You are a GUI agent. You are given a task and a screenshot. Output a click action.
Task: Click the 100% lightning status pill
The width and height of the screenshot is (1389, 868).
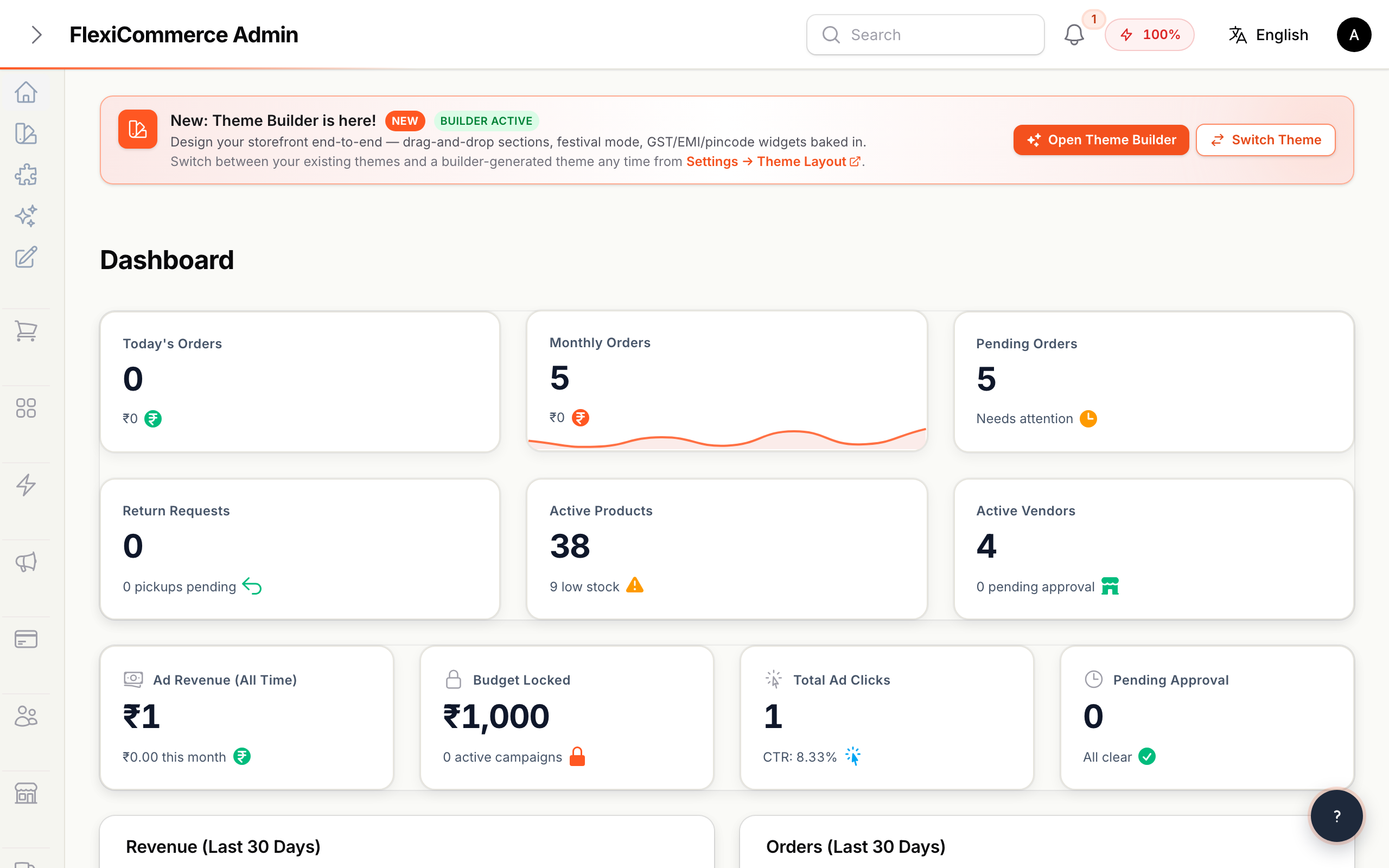click(1150, 35)
